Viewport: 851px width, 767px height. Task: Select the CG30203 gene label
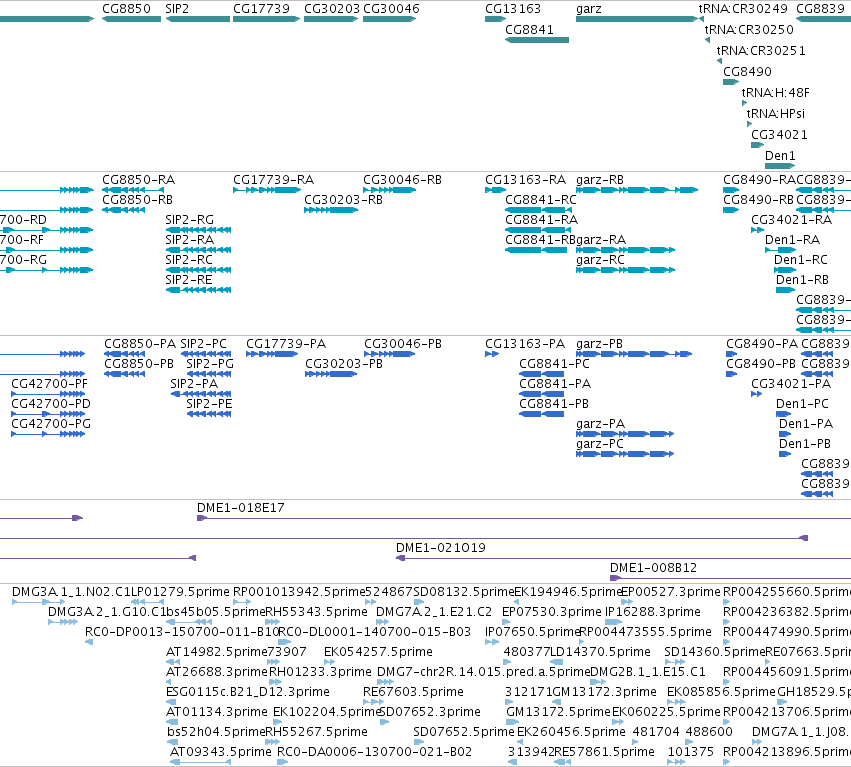coord(332,9)
